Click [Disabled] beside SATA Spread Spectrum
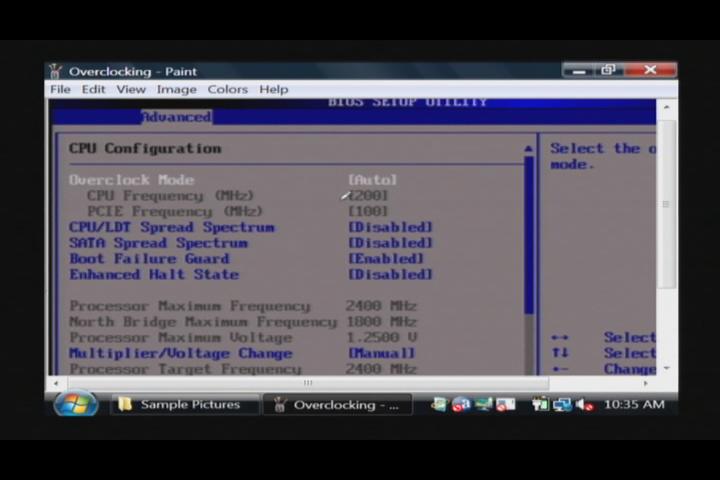720x480 pixels. point(390,243)
